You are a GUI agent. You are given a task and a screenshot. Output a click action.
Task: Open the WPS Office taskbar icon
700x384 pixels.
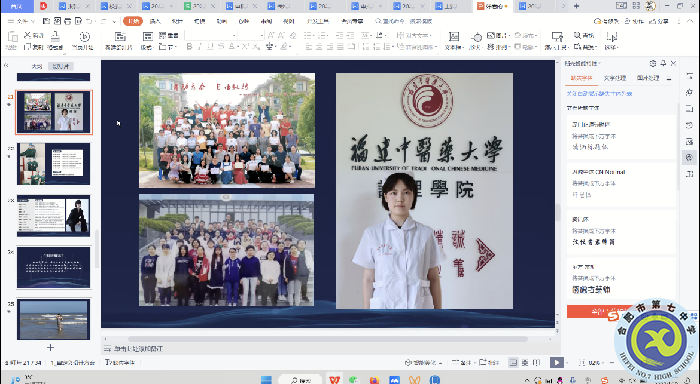click(x=335, y=380)
